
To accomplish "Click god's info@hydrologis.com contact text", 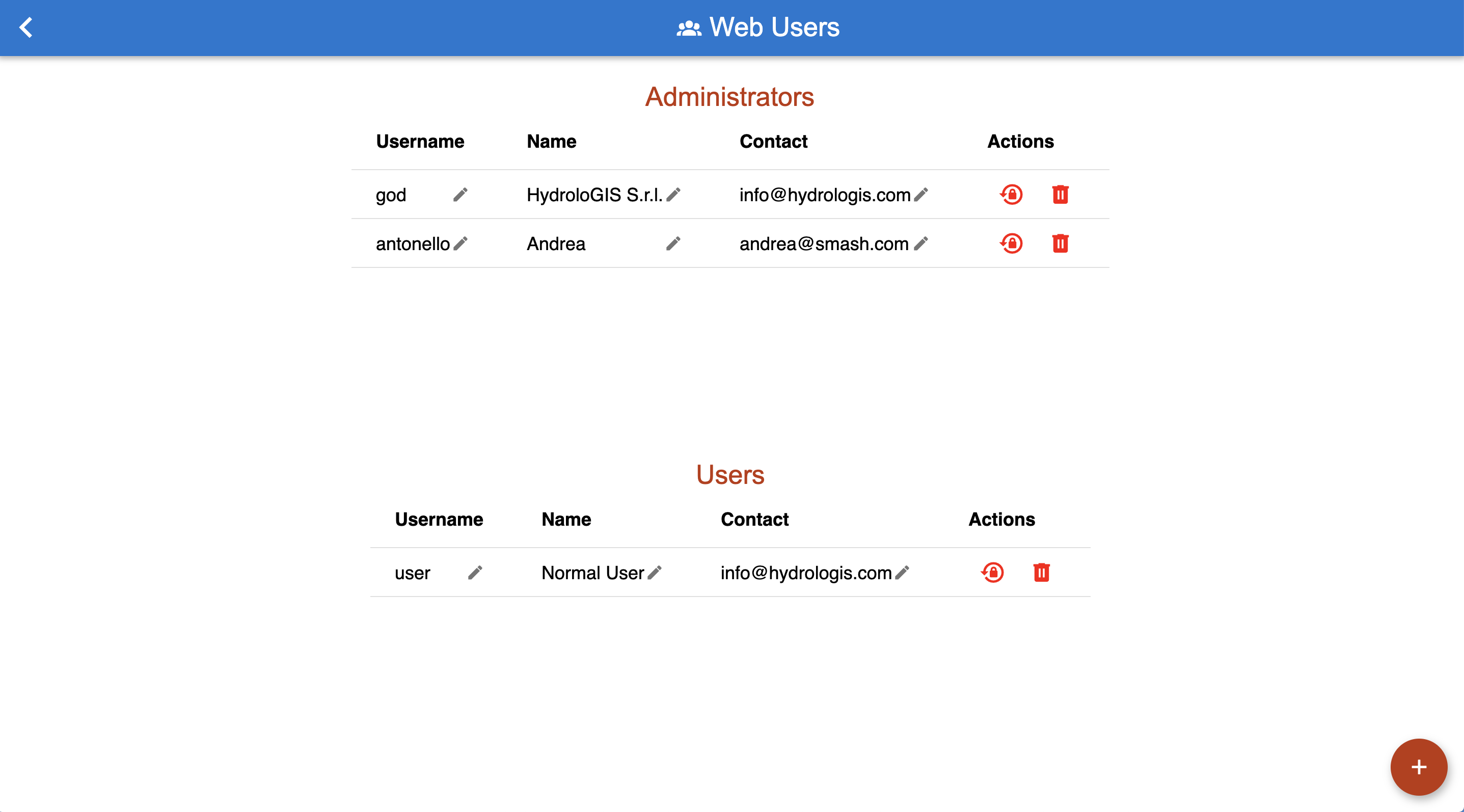I will click(x=825, y=195).
